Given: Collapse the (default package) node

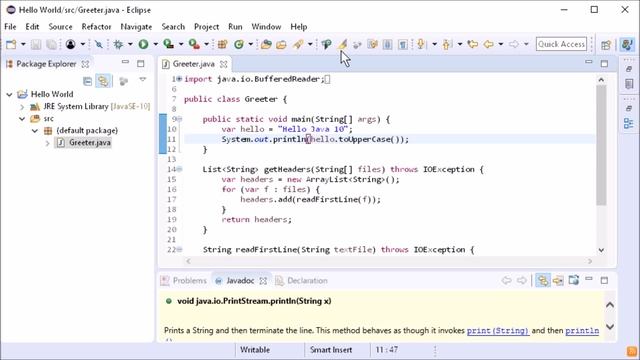Looking at the screenshot, I should coord(35,131).
